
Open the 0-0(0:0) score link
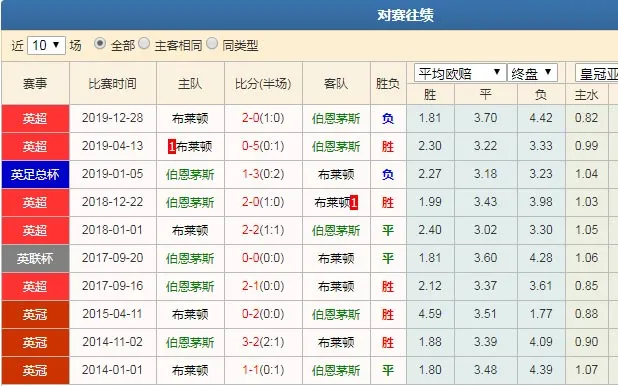263,258
